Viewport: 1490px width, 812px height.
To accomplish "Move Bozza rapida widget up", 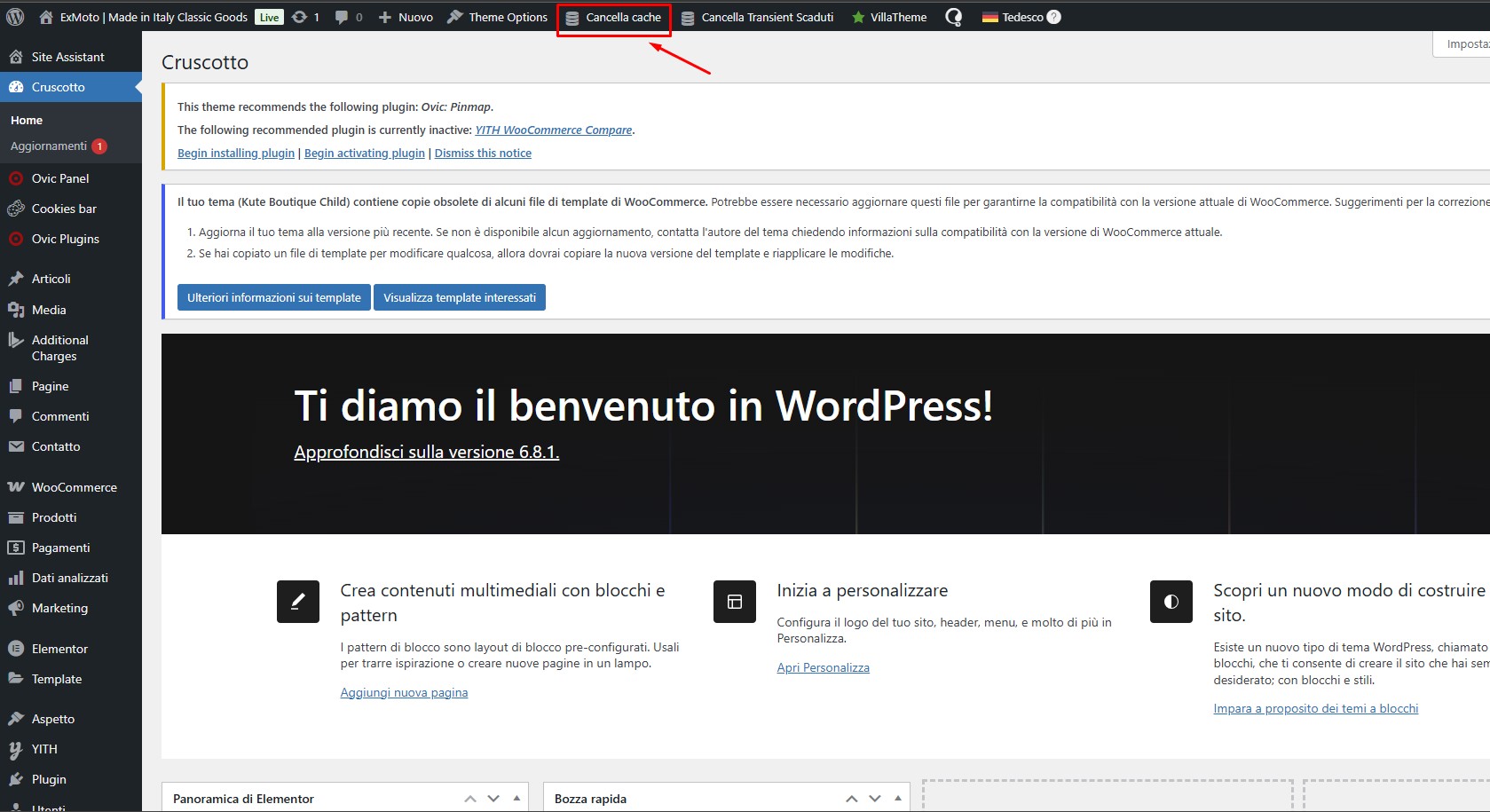I will coord(852,799).
